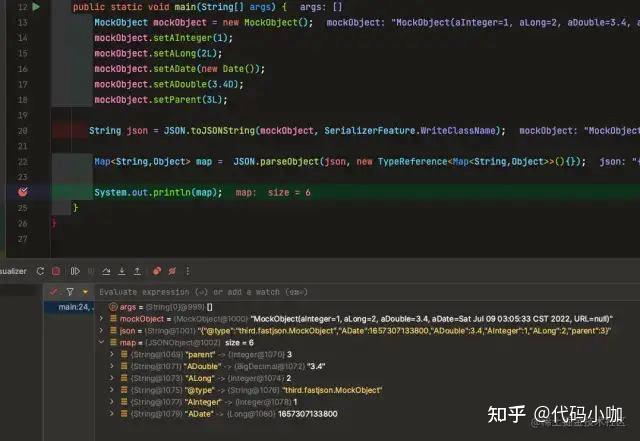Viewport: 640px width, 441px height.
Task: Open the frames panel yellow dropdown arrow
Action: pyautogui.click(x=85, y=292)
